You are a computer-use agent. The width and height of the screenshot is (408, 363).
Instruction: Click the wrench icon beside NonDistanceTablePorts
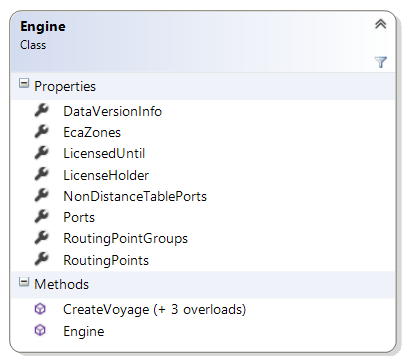[42, 196]
